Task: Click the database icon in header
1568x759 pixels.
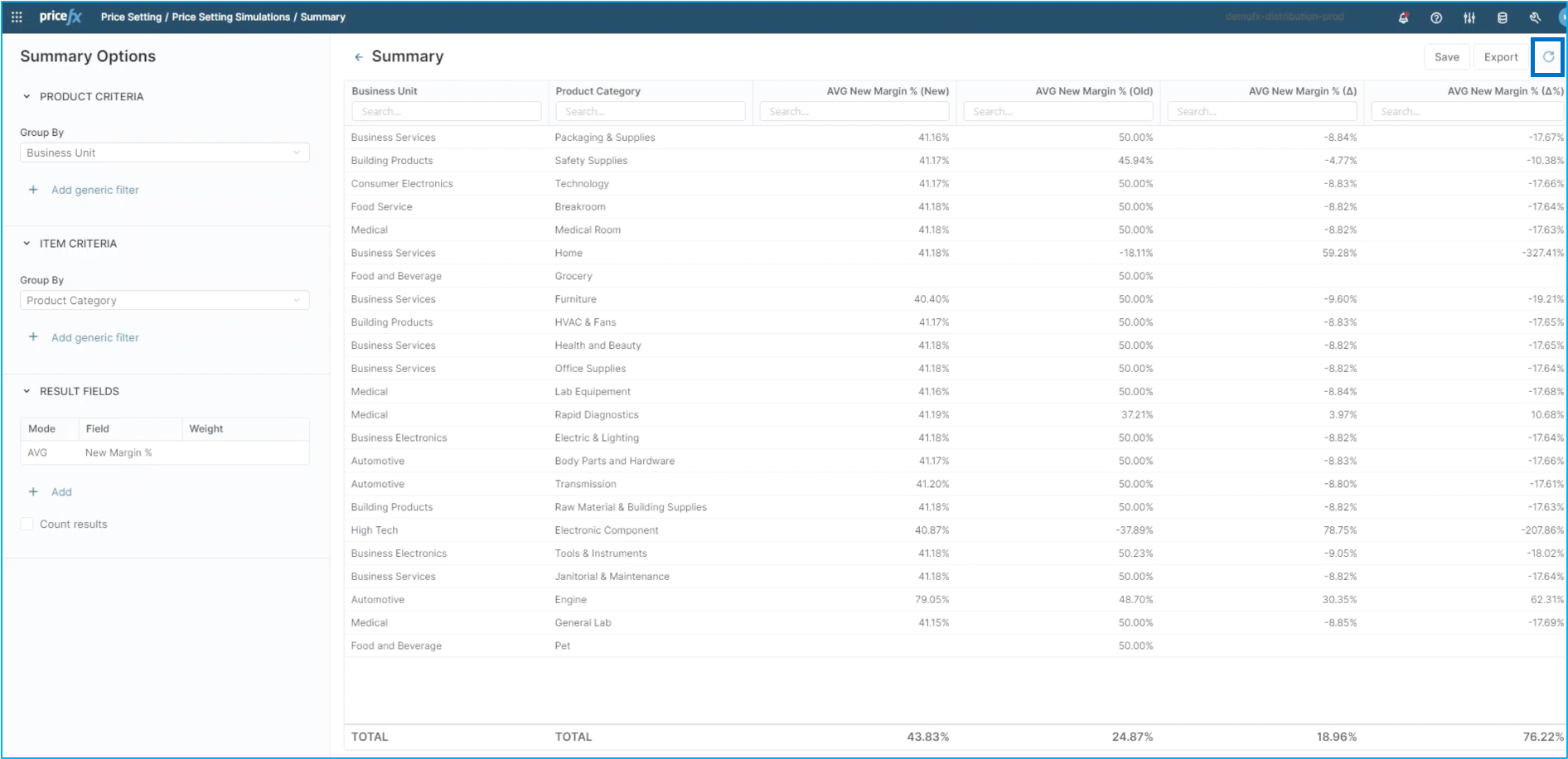Action: (1502, 17)
